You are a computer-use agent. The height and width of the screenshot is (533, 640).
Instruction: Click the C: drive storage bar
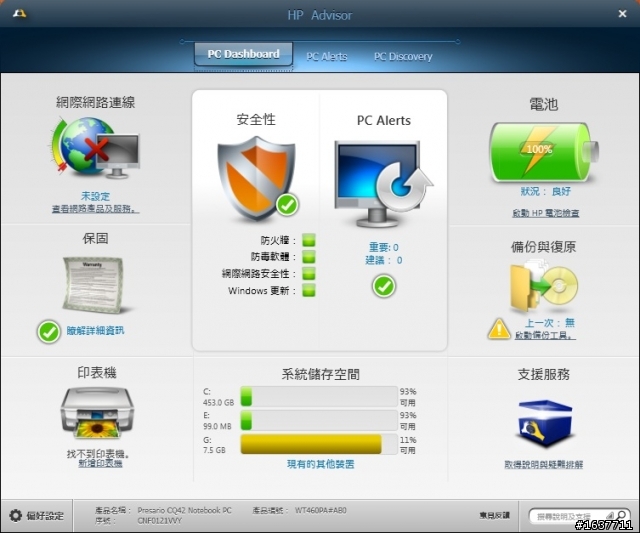tap(319, 397)
